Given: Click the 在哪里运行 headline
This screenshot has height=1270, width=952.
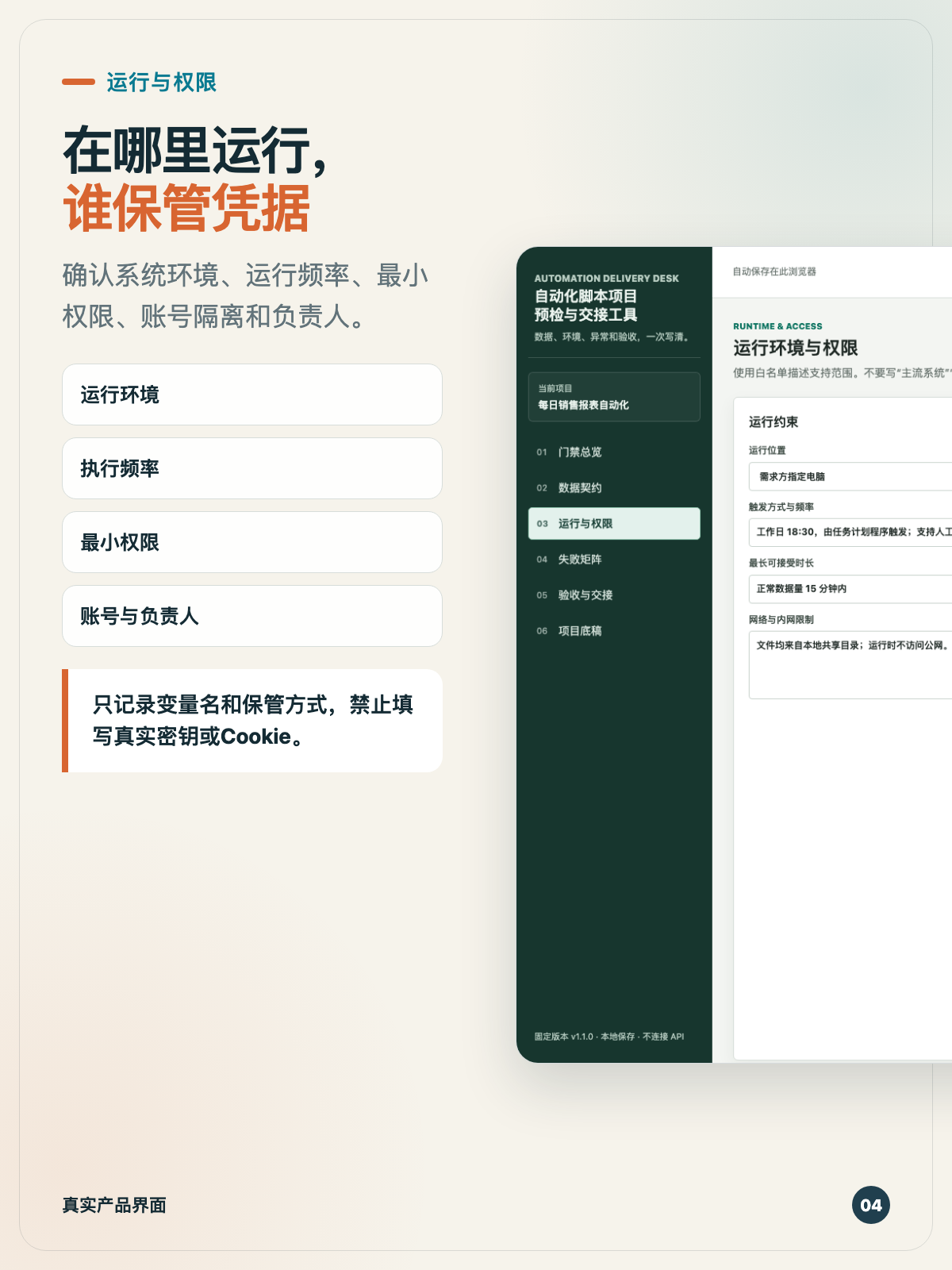Looking at the screenshot, I should tap(195, 151).
